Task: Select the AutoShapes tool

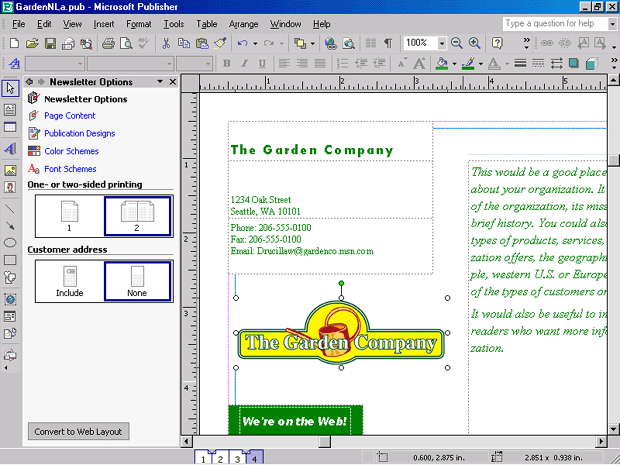Action: [x=10, y=278]
